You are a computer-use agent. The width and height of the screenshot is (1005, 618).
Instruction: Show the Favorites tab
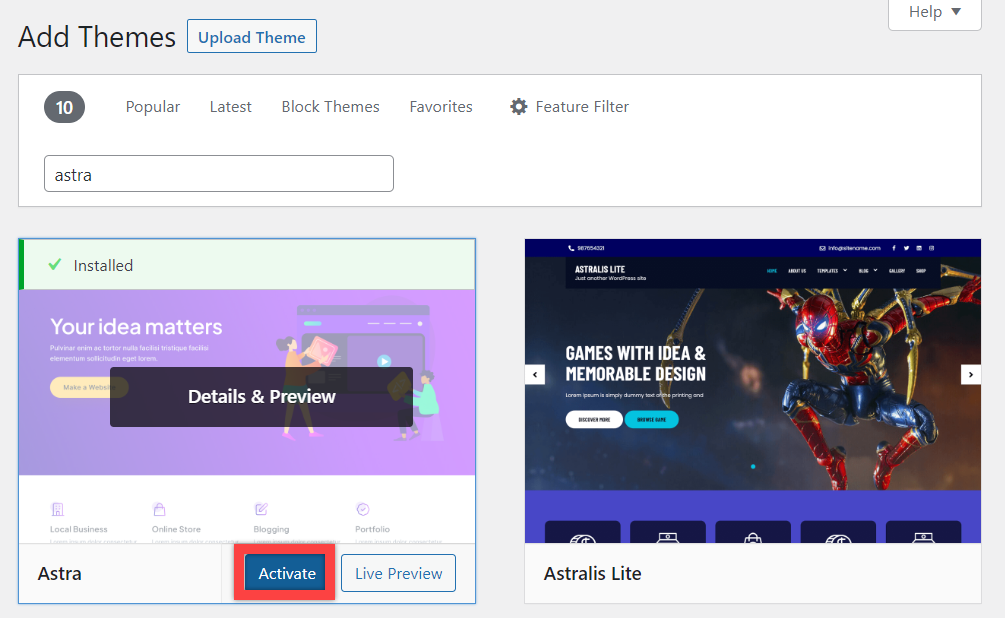tap(441, 106)
